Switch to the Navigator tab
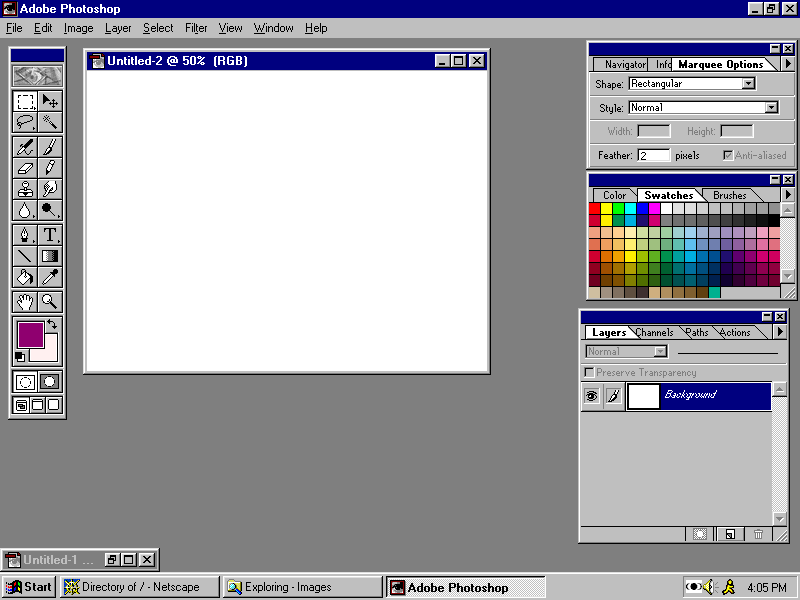 coord(625,64)
